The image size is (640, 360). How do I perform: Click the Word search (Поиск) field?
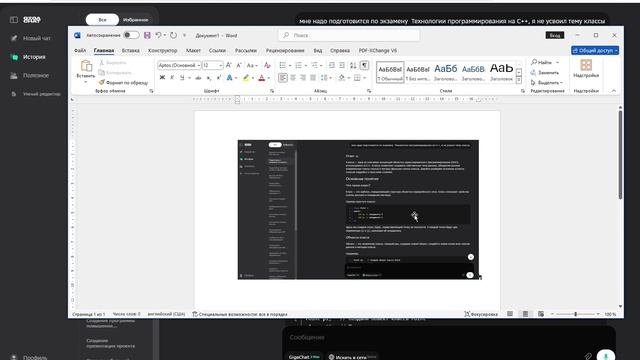(349, 36)
